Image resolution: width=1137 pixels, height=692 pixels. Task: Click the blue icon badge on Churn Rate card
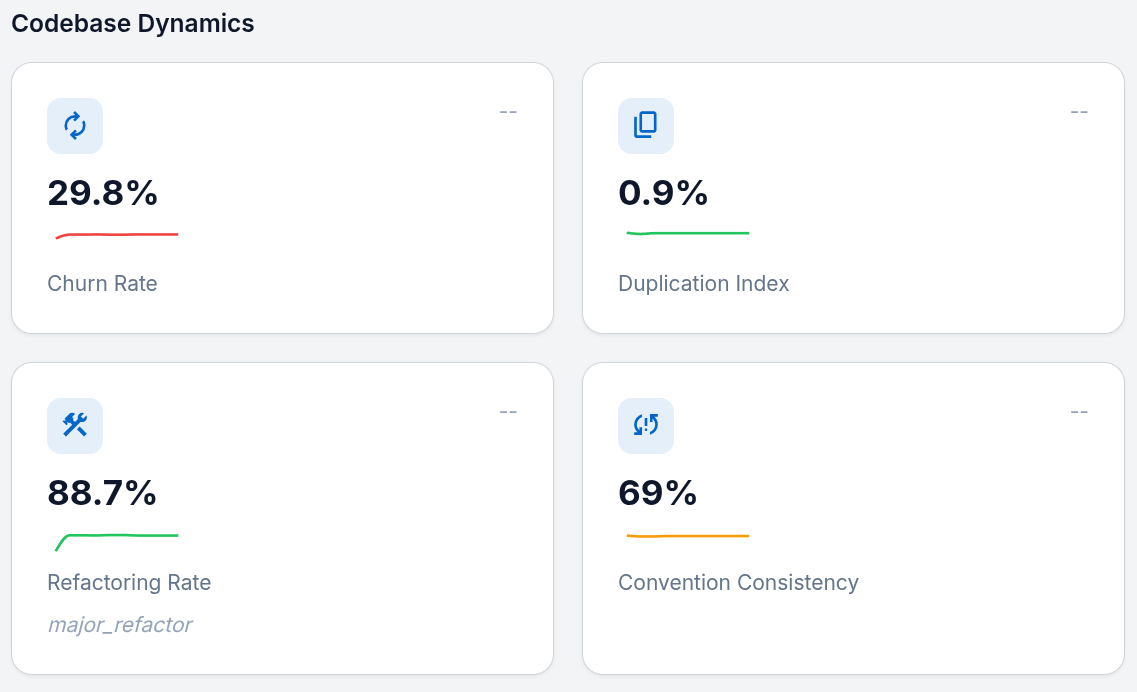click(x=75, y=126)
